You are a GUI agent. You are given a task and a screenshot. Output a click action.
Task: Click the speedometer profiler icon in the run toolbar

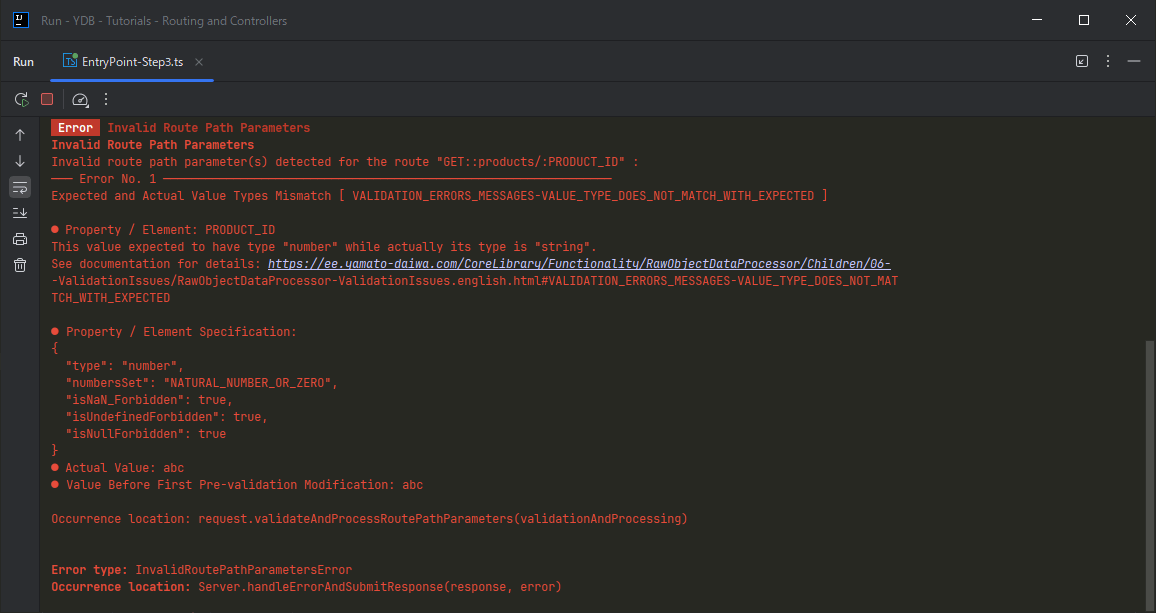click(81, 99)
